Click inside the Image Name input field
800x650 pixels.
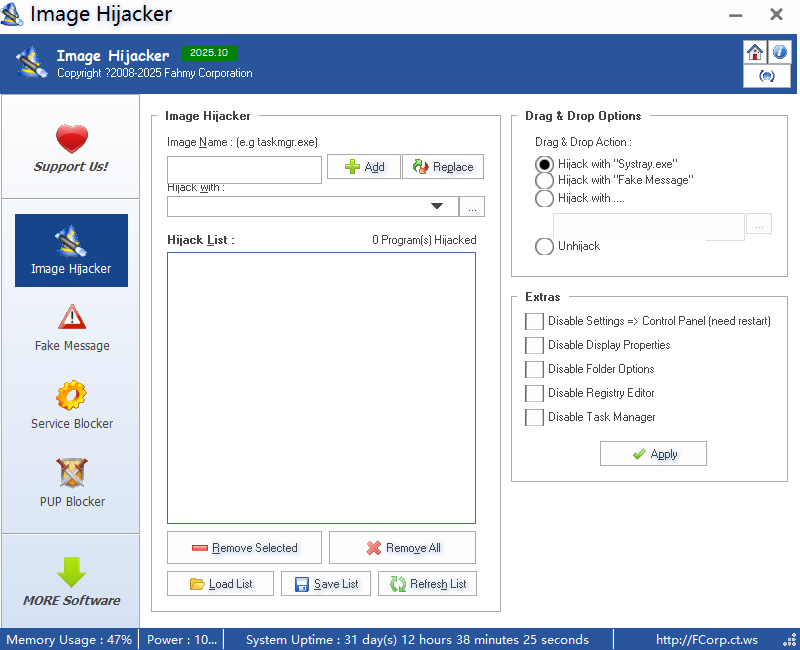click(x=244, y=170)
